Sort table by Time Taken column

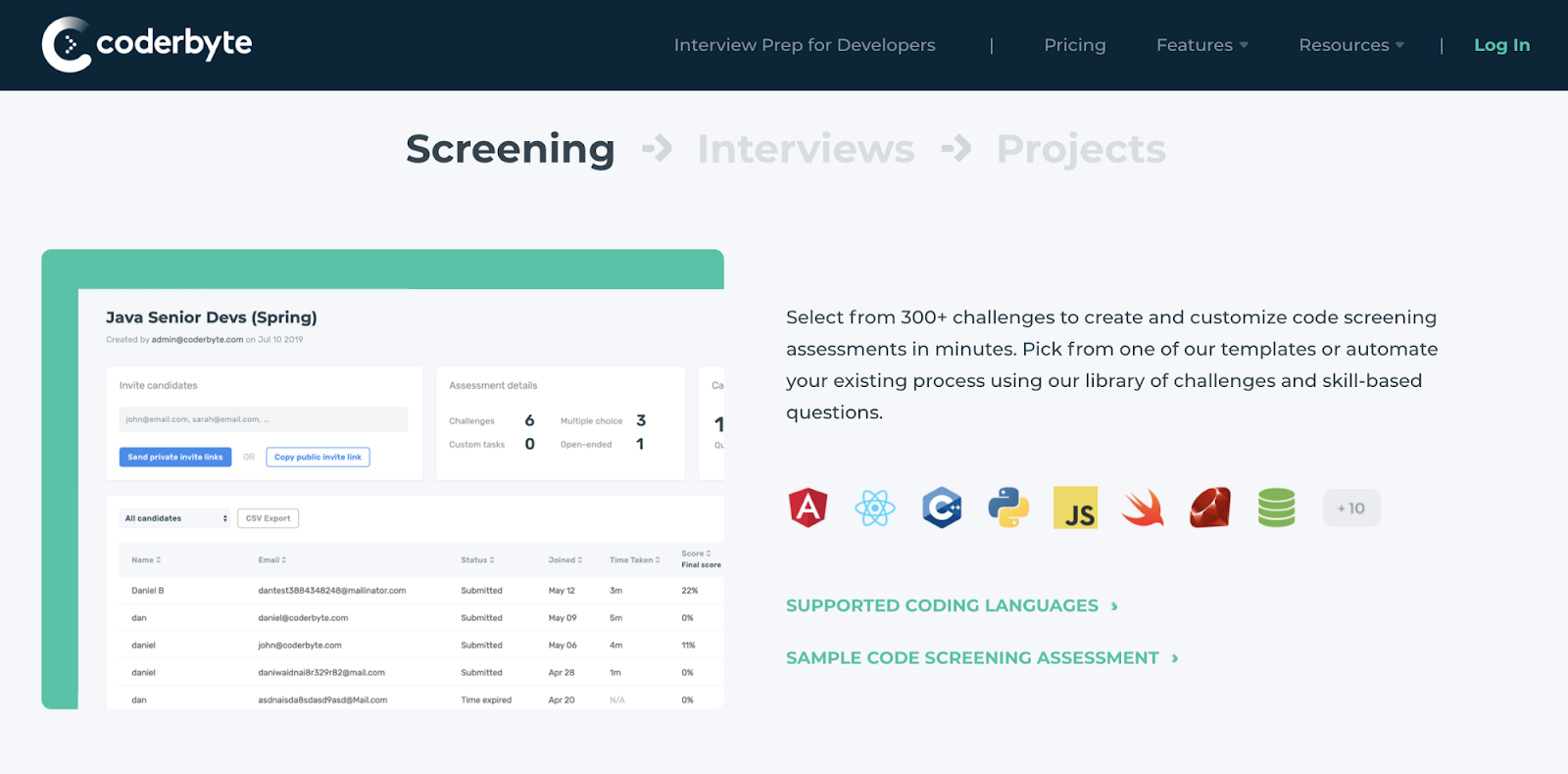635,560
